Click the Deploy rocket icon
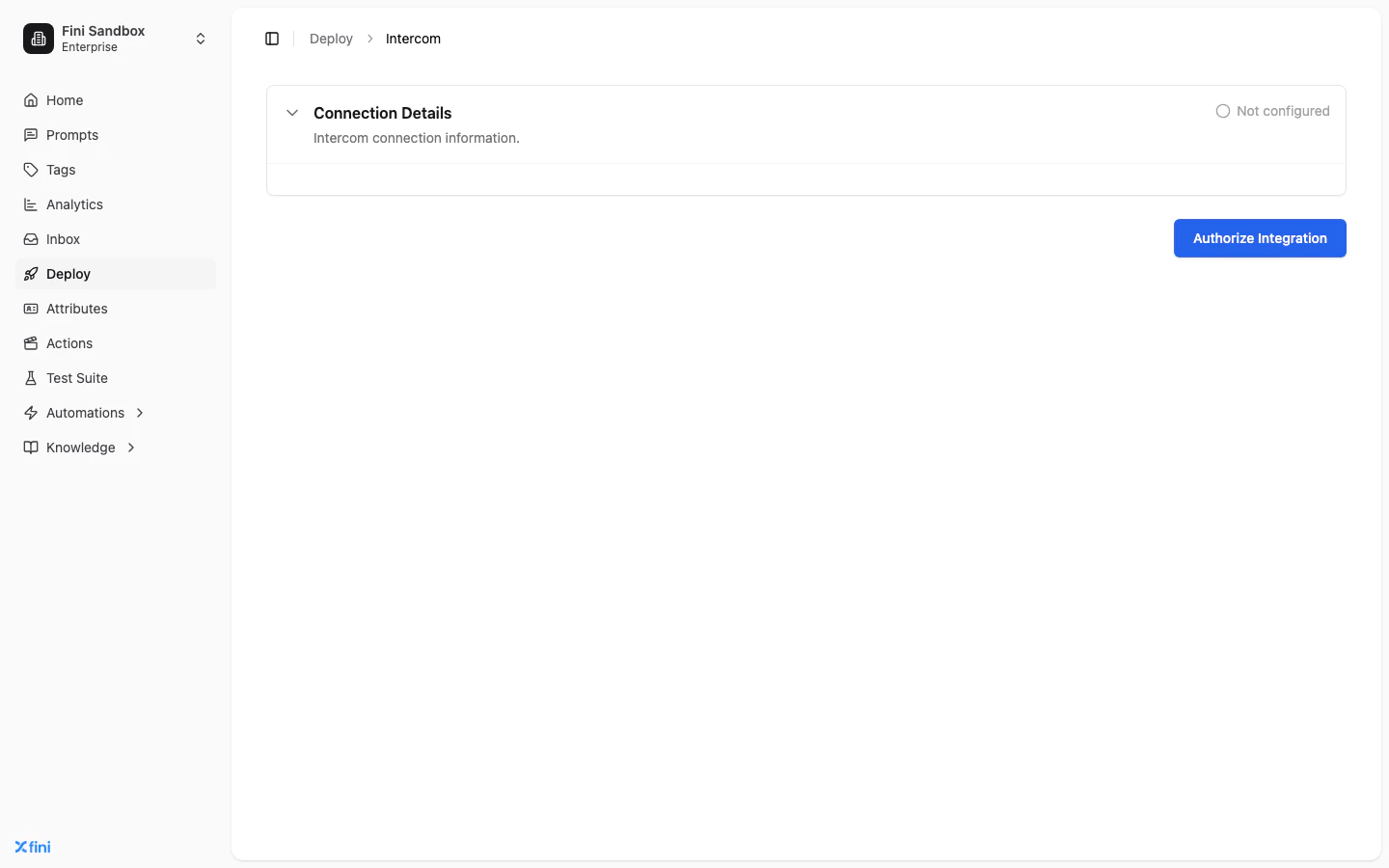The height and width of the screenshot is (868, 1389). [31, 274]
